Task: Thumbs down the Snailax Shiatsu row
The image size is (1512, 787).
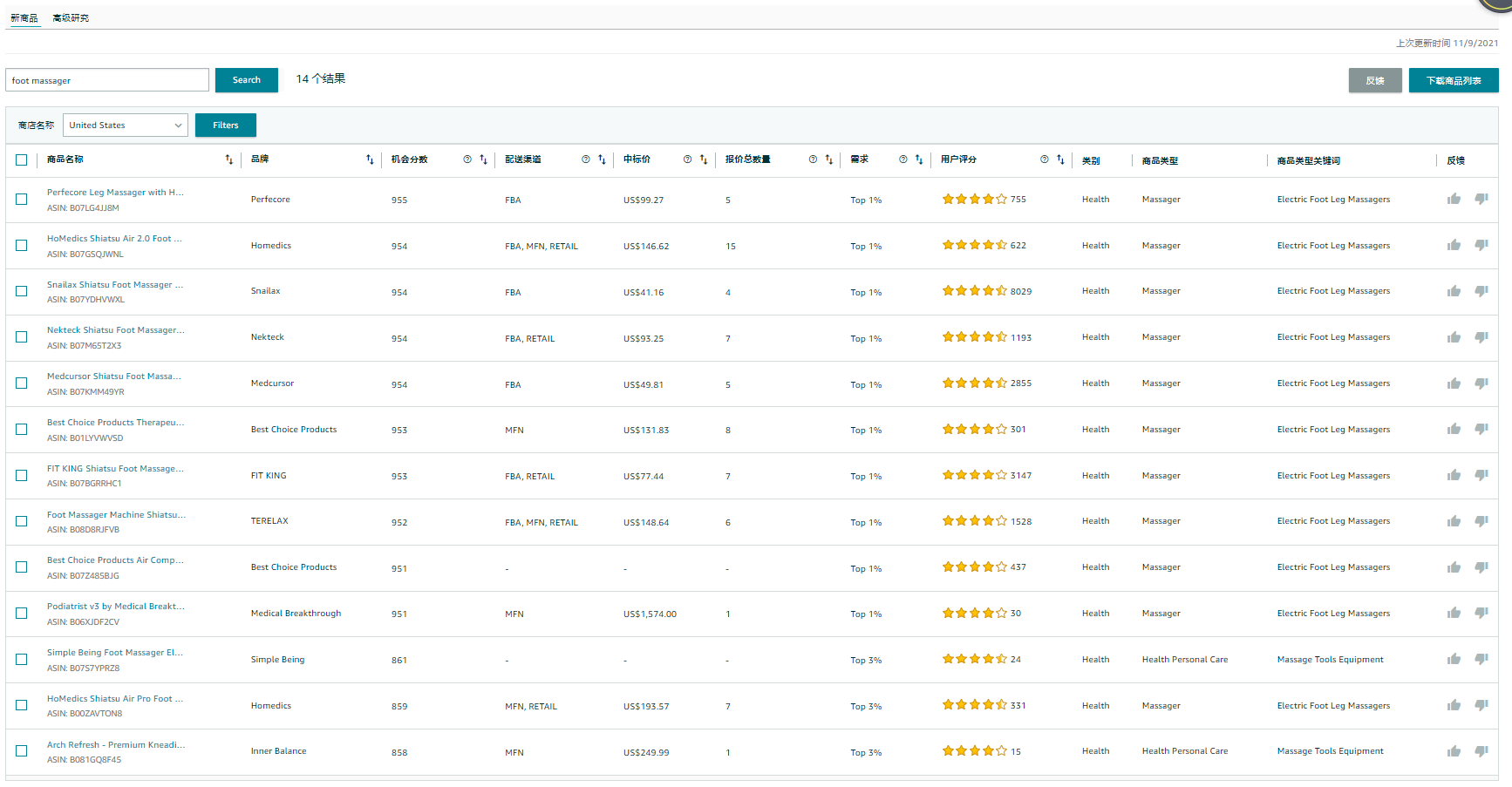Action: point(1481,291)
